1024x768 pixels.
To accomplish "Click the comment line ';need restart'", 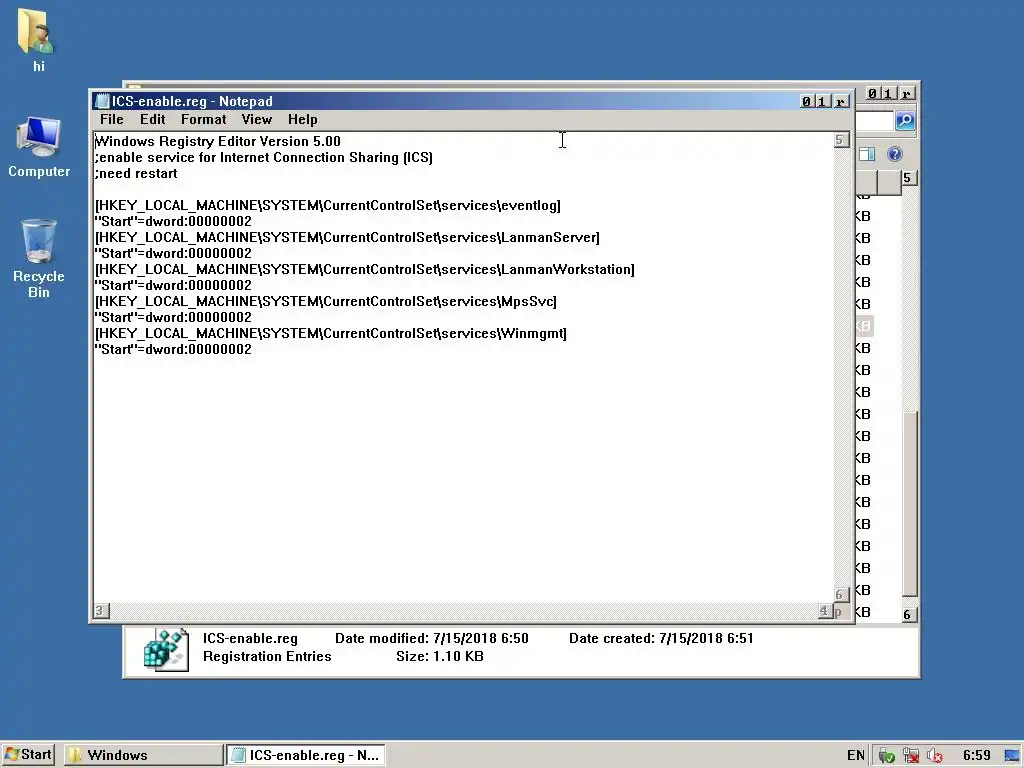I will (136, 174).
